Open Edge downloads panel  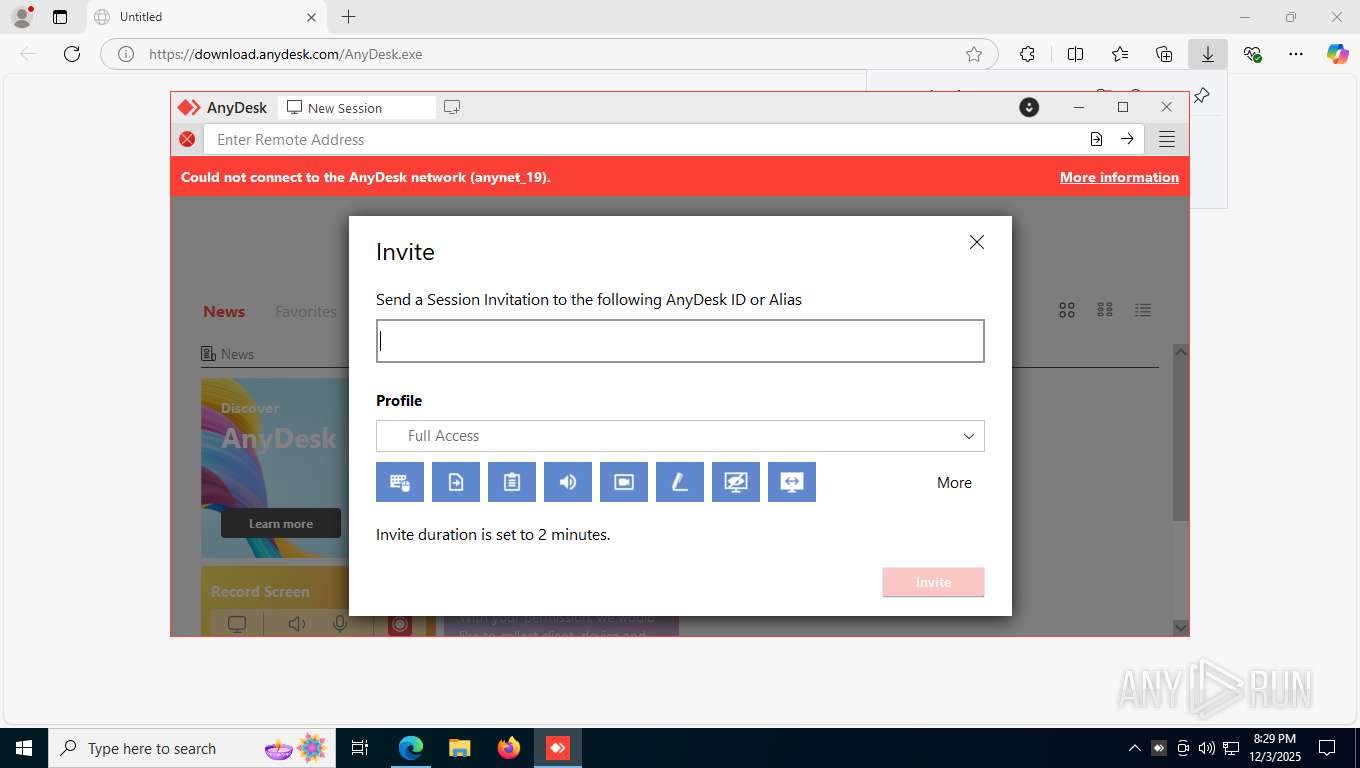pos(1208,54)
